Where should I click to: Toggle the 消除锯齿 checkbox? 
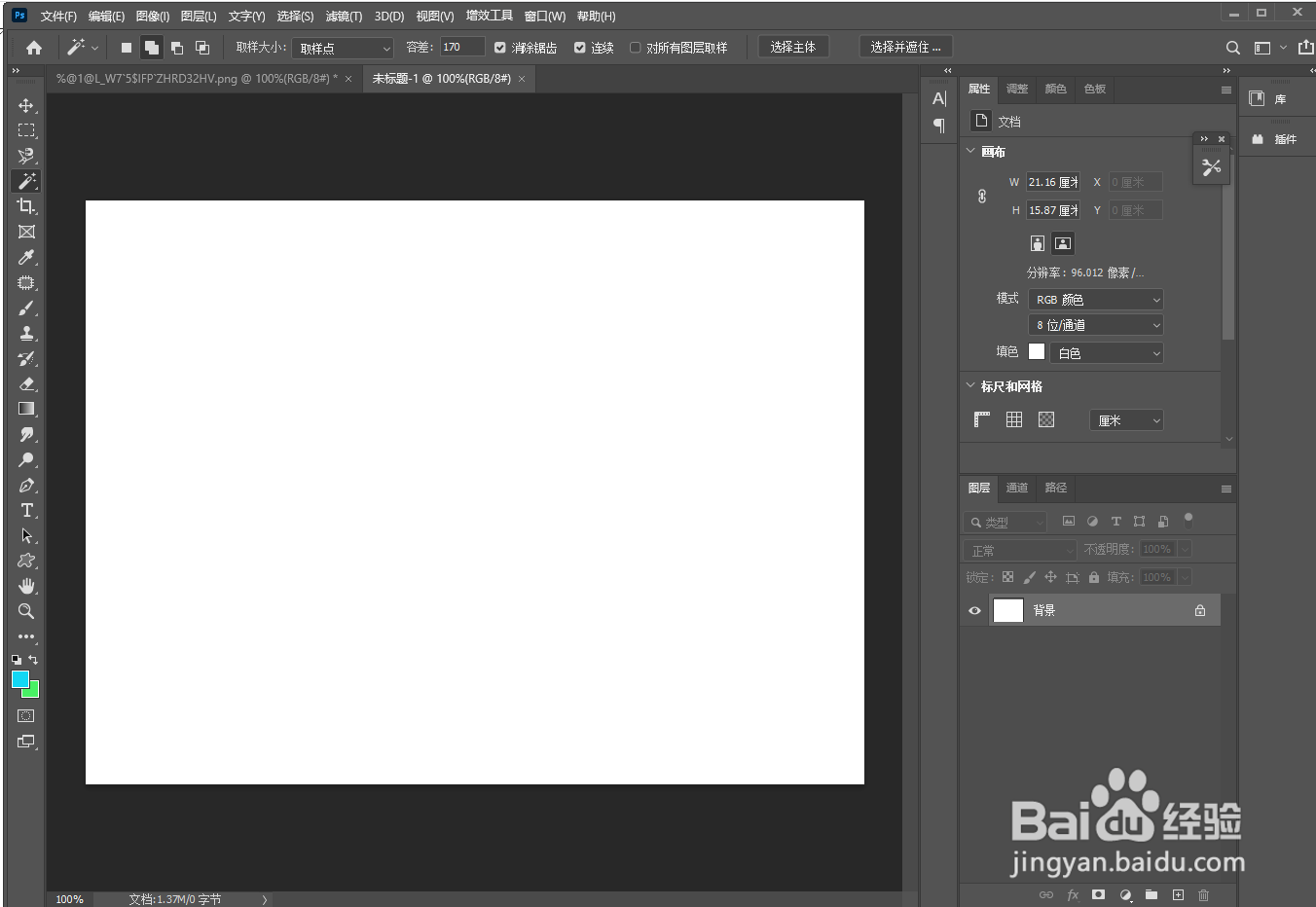[x=498, y=47]
